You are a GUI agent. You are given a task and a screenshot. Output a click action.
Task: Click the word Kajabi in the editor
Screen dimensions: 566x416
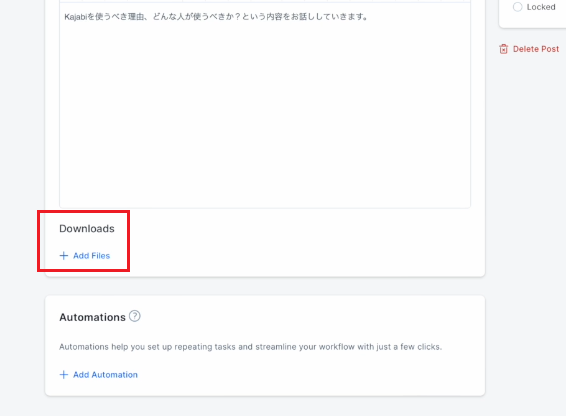click(x=76, y=17)
